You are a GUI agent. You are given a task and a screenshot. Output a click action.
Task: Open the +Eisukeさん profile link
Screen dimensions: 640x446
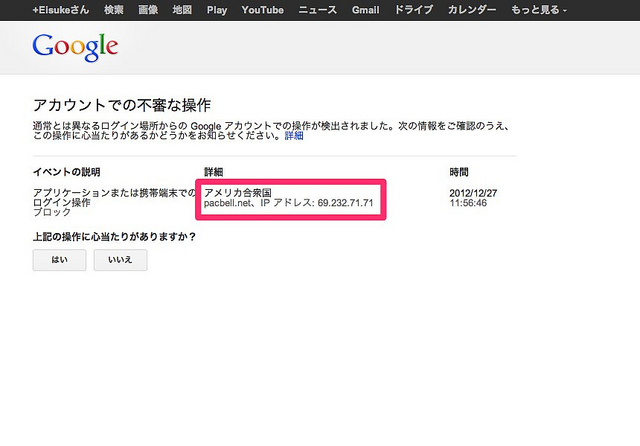coord(60,10)
